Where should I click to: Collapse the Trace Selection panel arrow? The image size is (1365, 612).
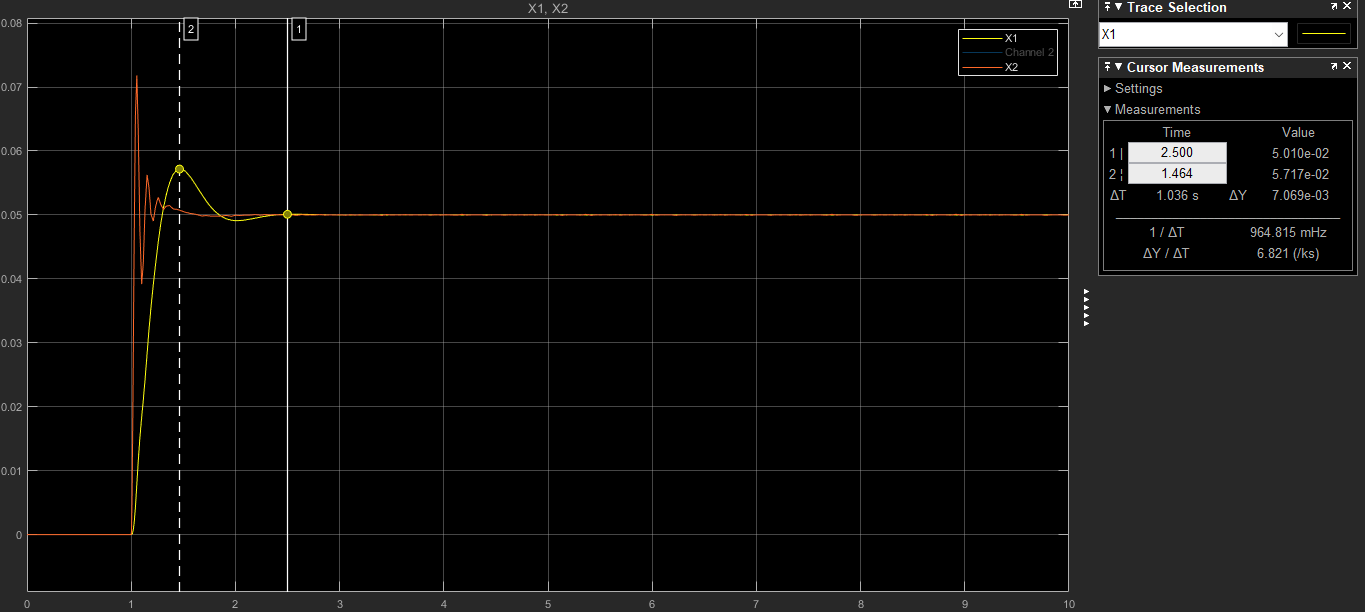tap(1118, 8)
